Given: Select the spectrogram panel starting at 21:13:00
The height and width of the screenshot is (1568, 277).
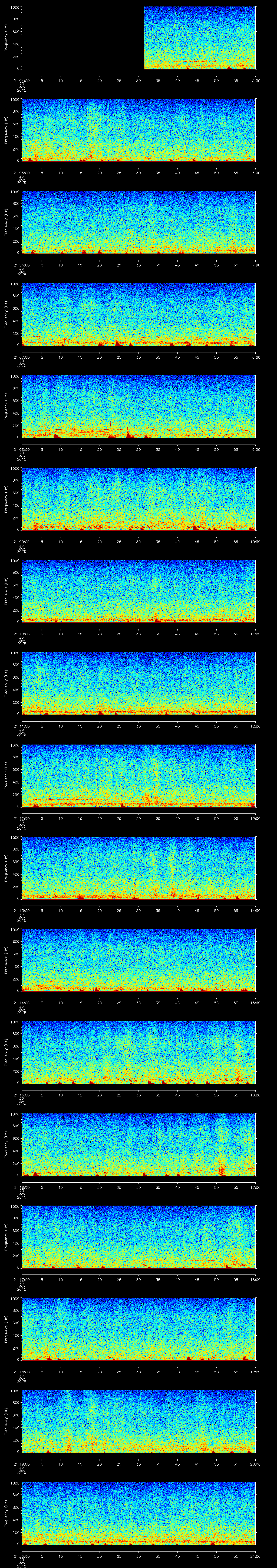Looking at the screenshot, I should (x=139, y=868).
